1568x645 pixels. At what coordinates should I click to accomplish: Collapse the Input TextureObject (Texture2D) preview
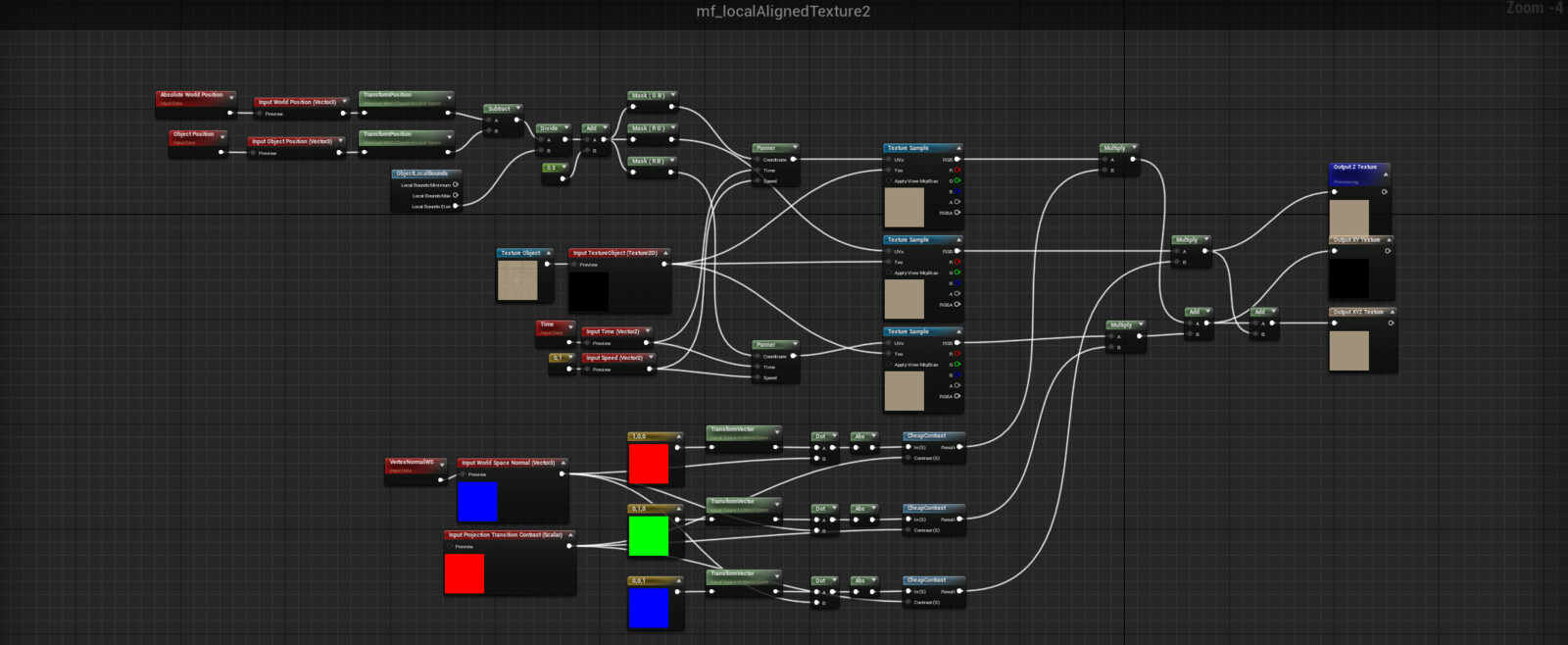666,253
